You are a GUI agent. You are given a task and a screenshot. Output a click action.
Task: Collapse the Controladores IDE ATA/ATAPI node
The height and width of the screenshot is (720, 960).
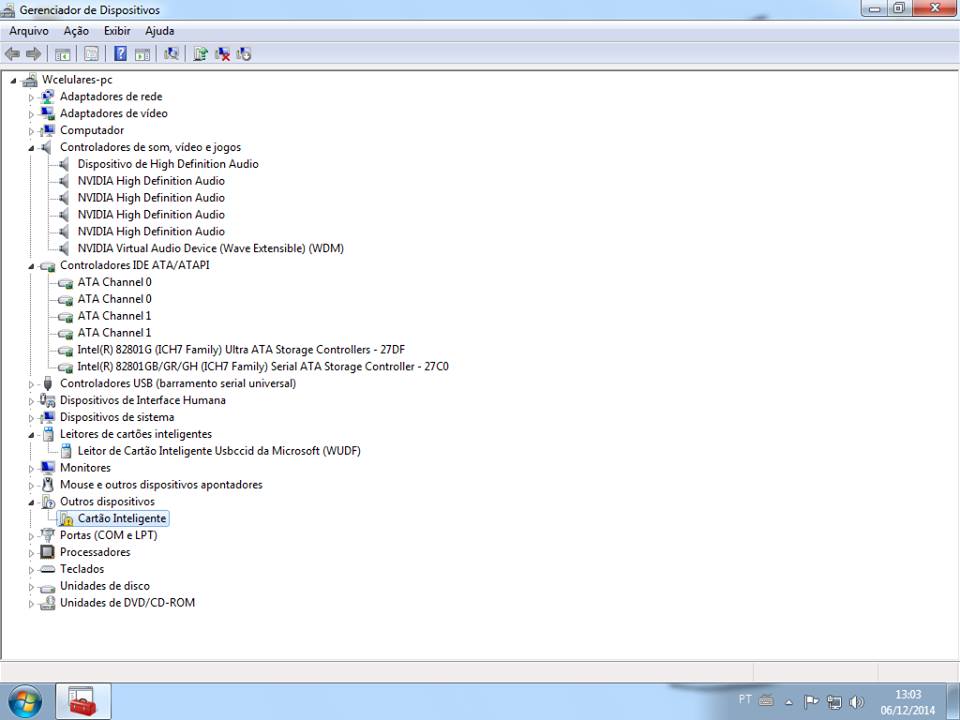[x=31, y=266]
